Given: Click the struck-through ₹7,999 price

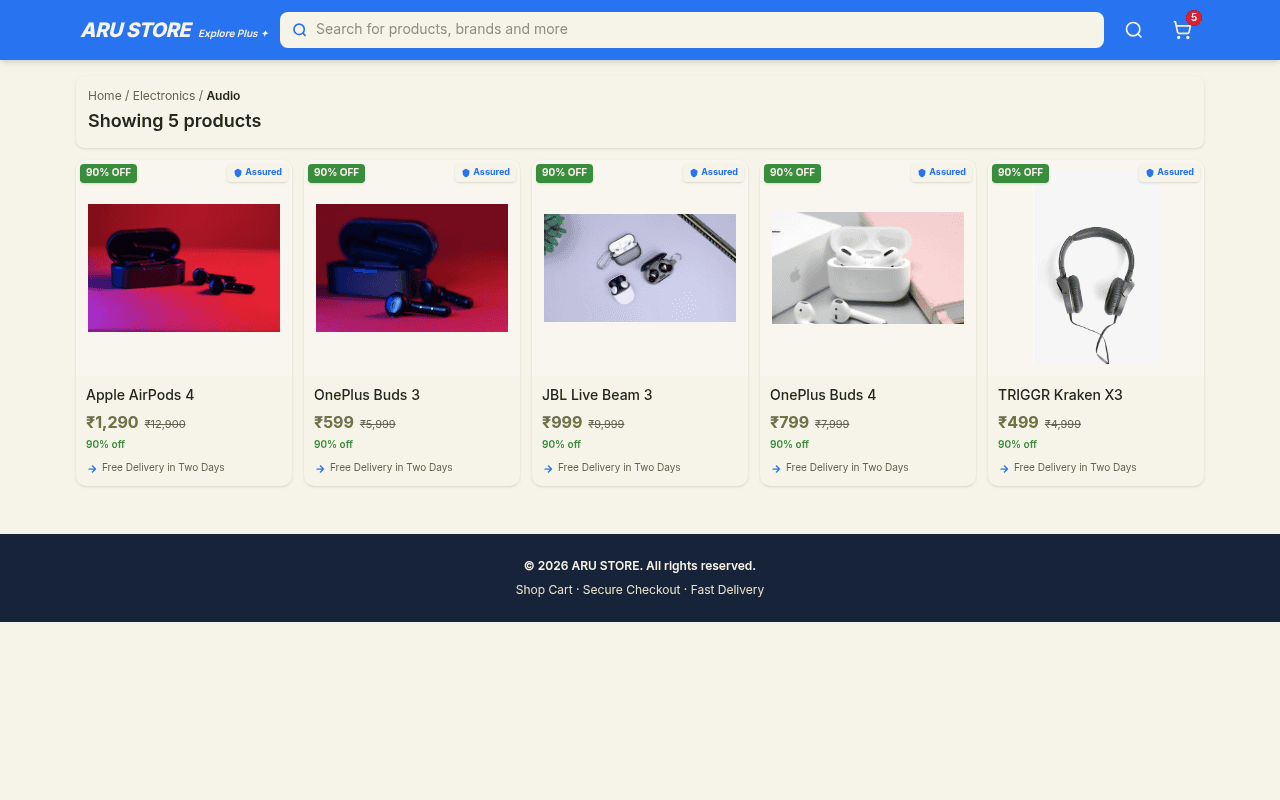Looking at the screenshot, I should click(832, 424).
